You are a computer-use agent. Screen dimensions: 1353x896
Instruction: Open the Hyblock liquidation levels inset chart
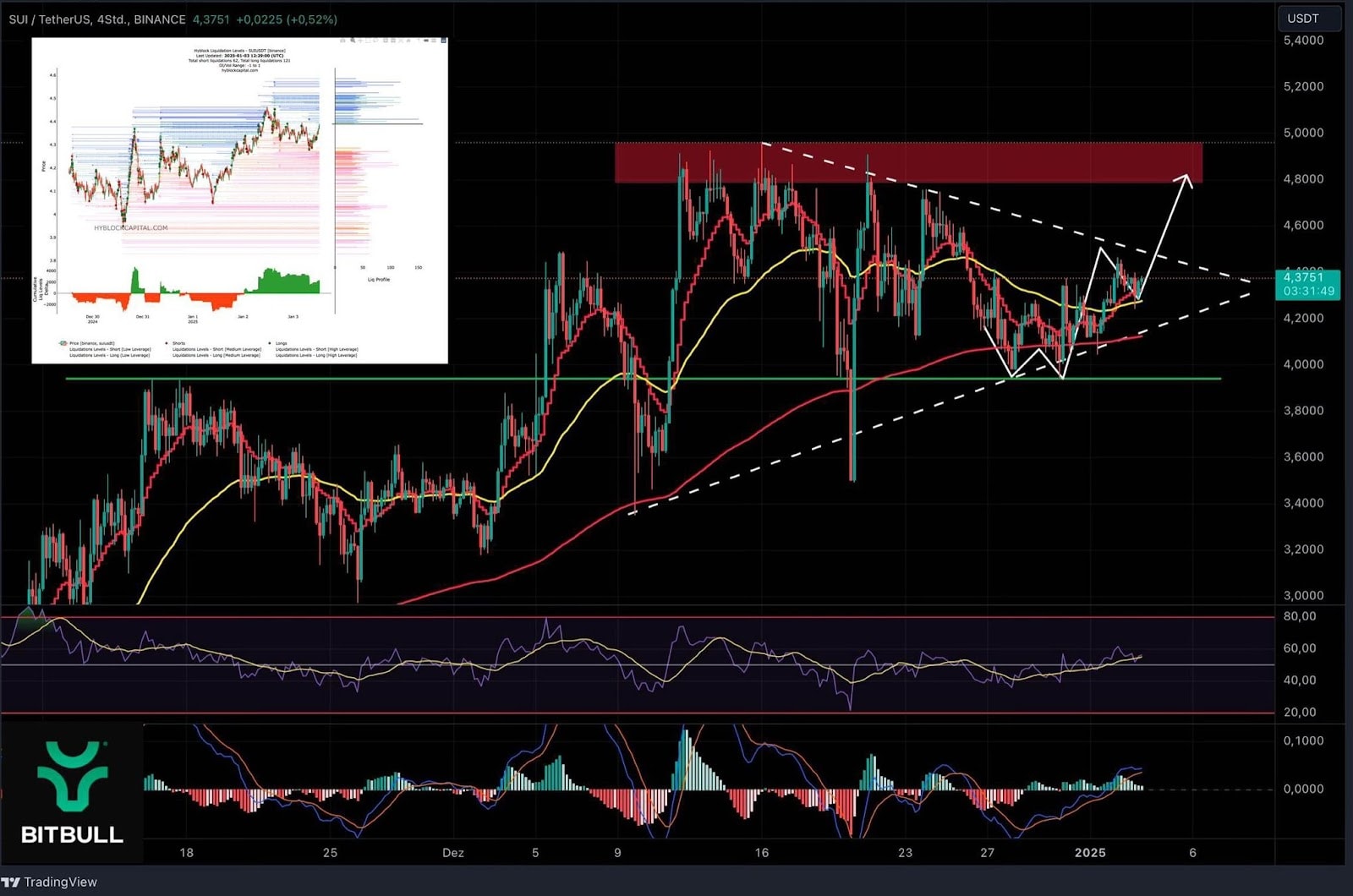(239, 200)
